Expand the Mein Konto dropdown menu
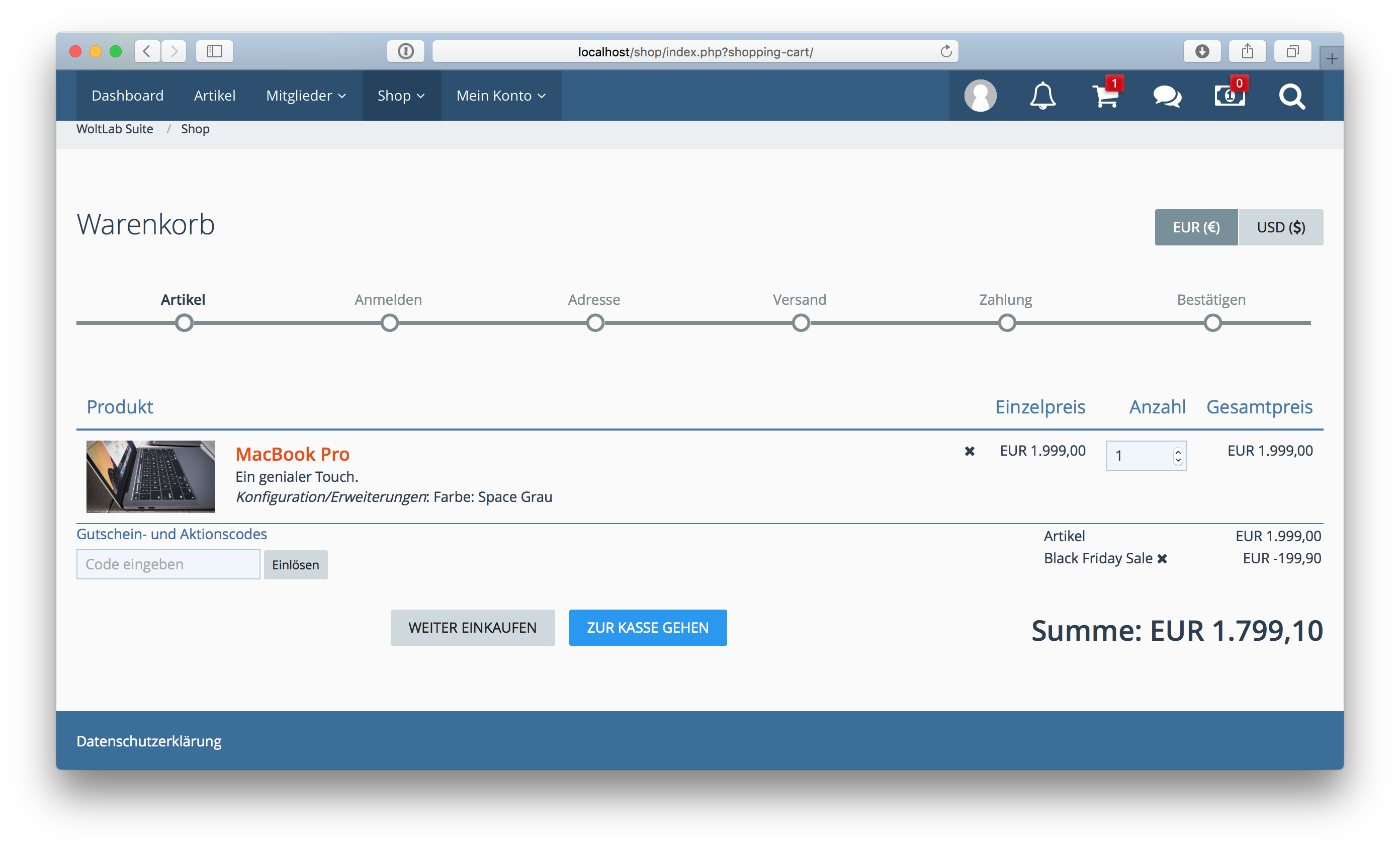The height and width of the screenshot is (850, 1400). pos(501,96)
